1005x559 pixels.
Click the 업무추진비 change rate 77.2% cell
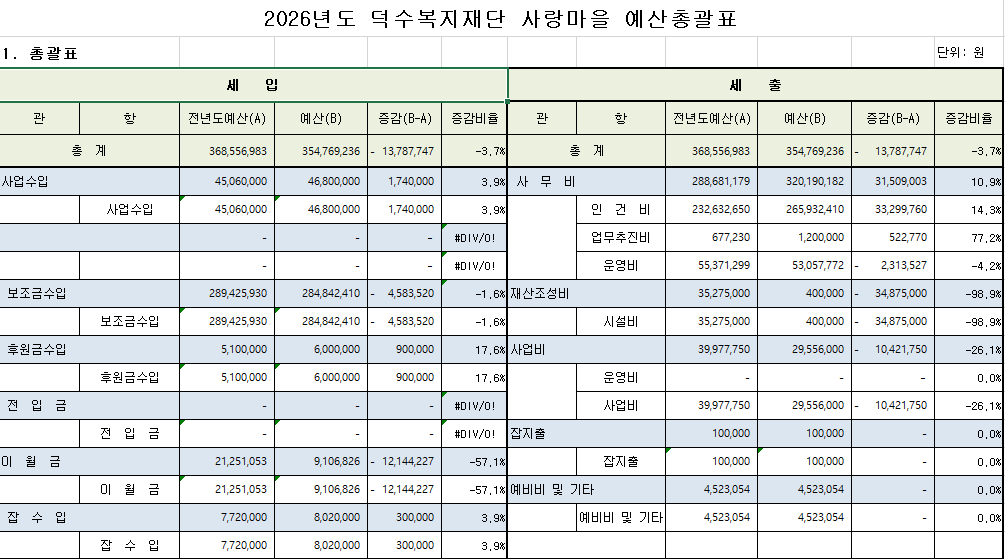[969, 238]
